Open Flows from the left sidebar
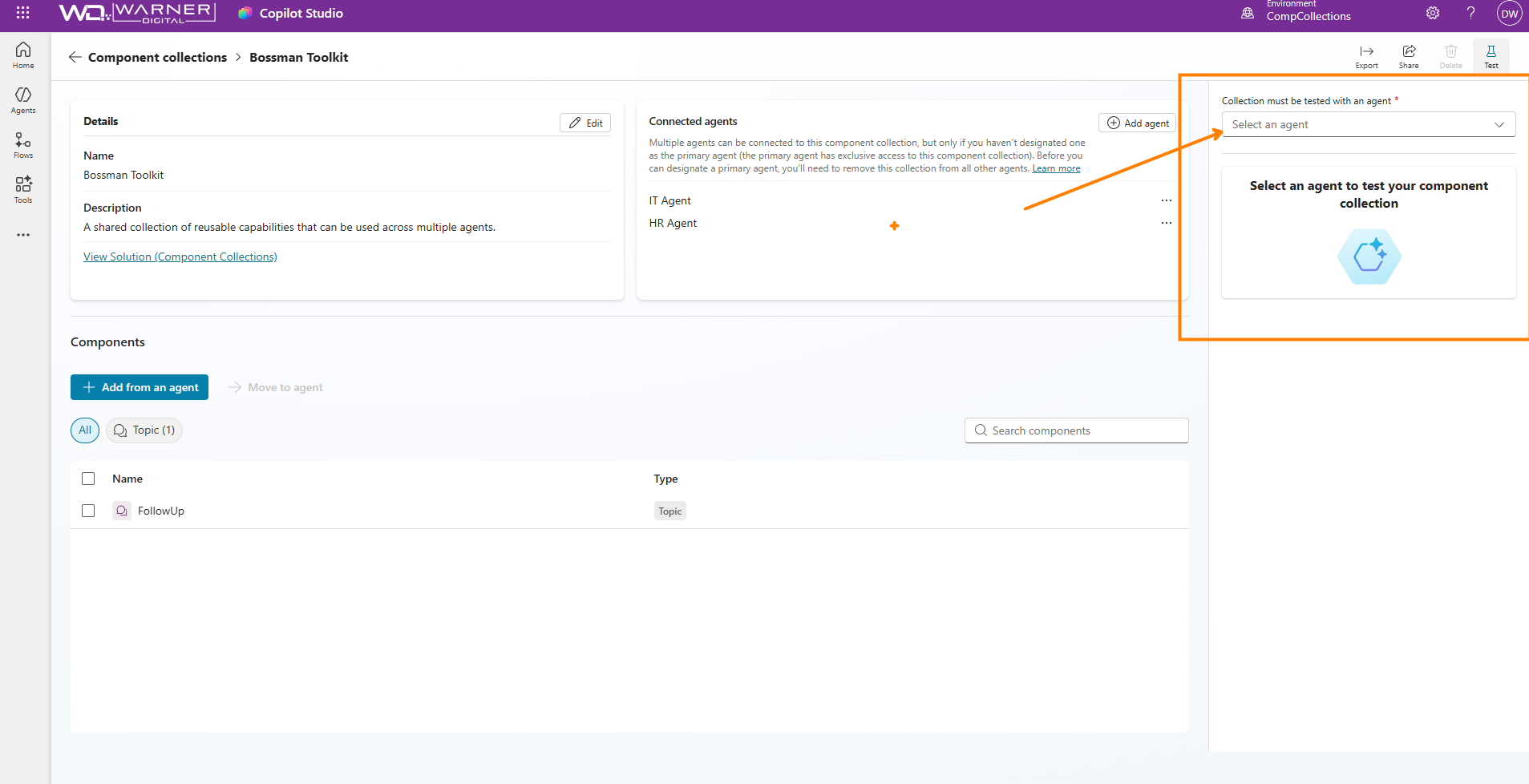Image resolution: width=1529 pixels, height=784 pixels. [x=23, y=145]
